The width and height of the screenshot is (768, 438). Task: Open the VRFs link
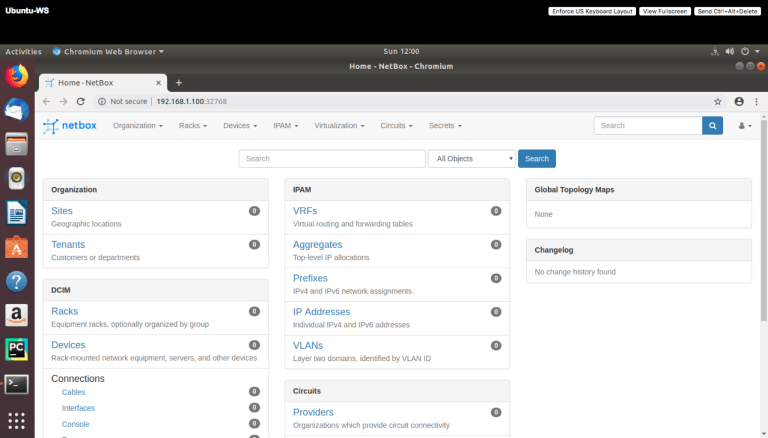pyautogui.click(x=305, y=211)
